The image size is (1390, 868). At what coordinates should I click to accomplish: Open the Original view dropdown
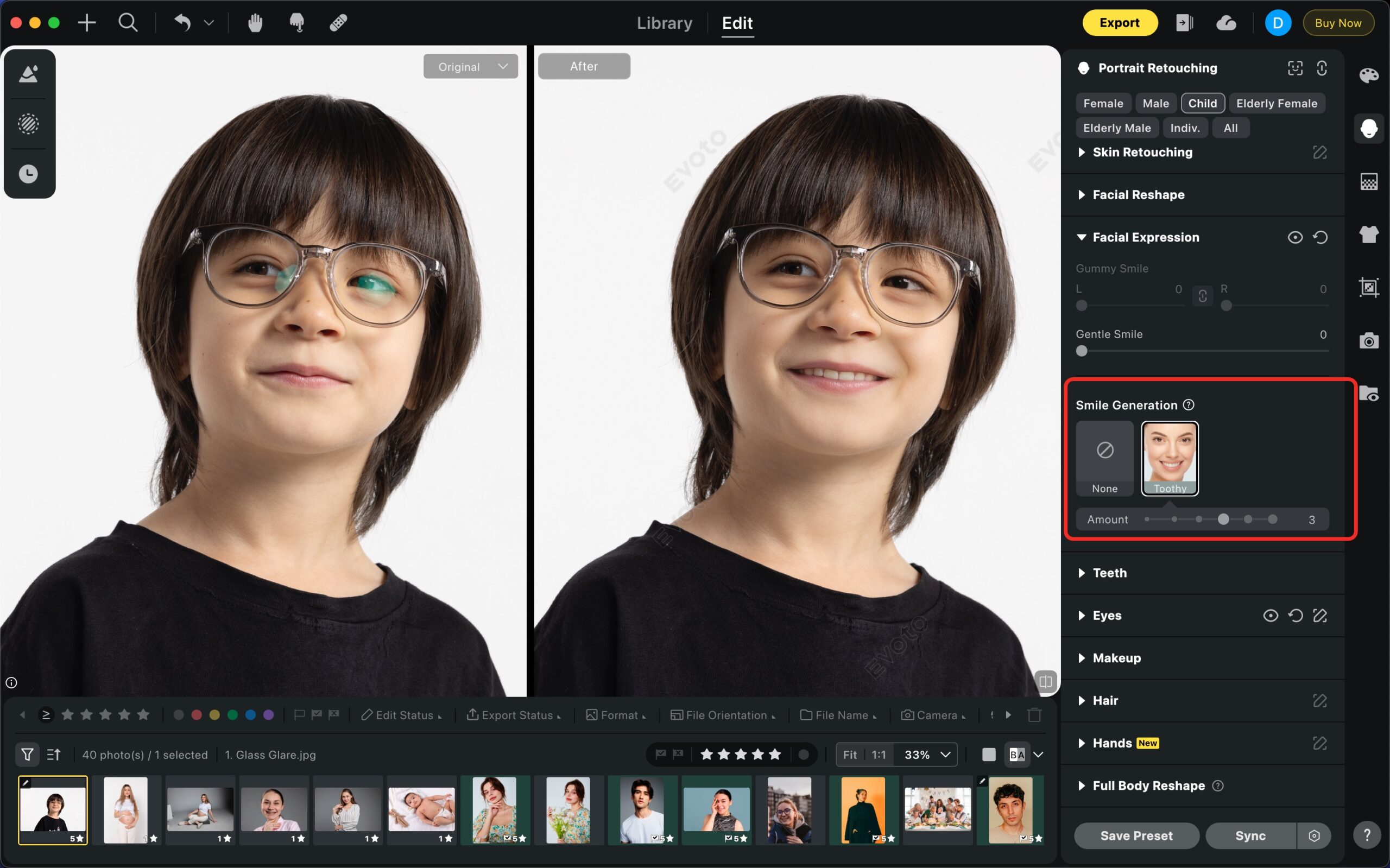point(470,67)
